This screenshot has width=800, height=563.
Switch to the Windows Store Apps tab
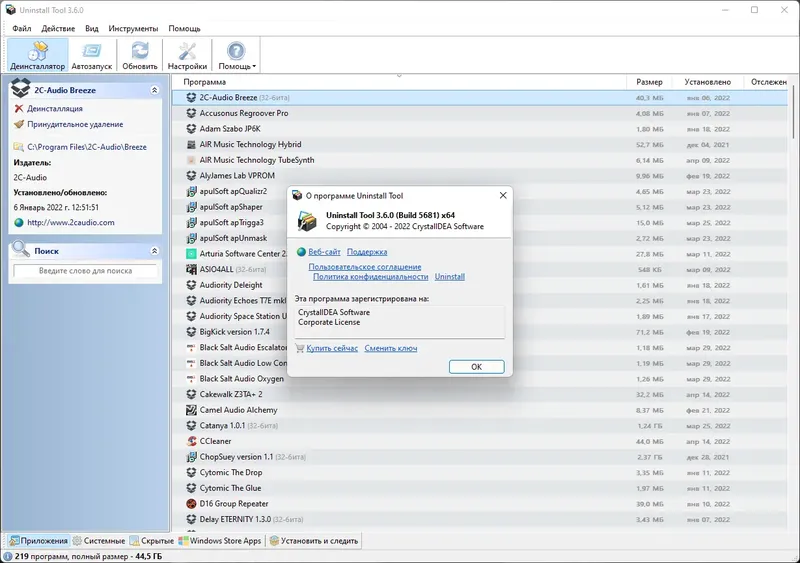pos(220,541)
